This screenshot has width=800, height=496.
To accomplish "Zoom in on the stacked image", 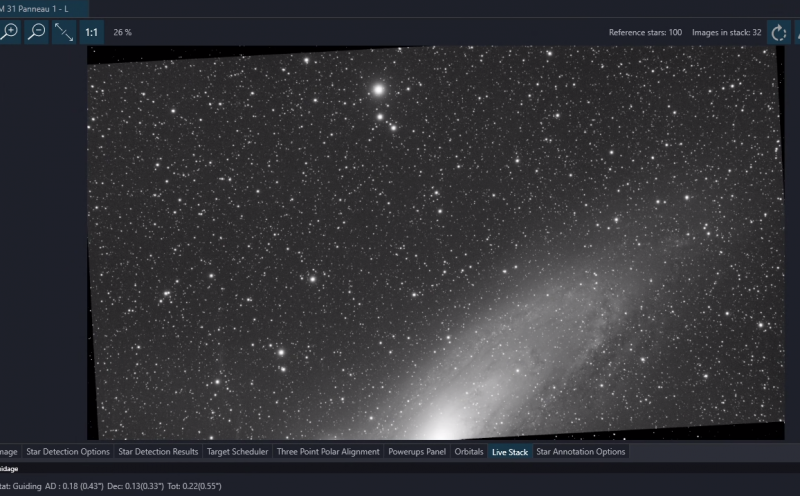I will tap(10, 32).
